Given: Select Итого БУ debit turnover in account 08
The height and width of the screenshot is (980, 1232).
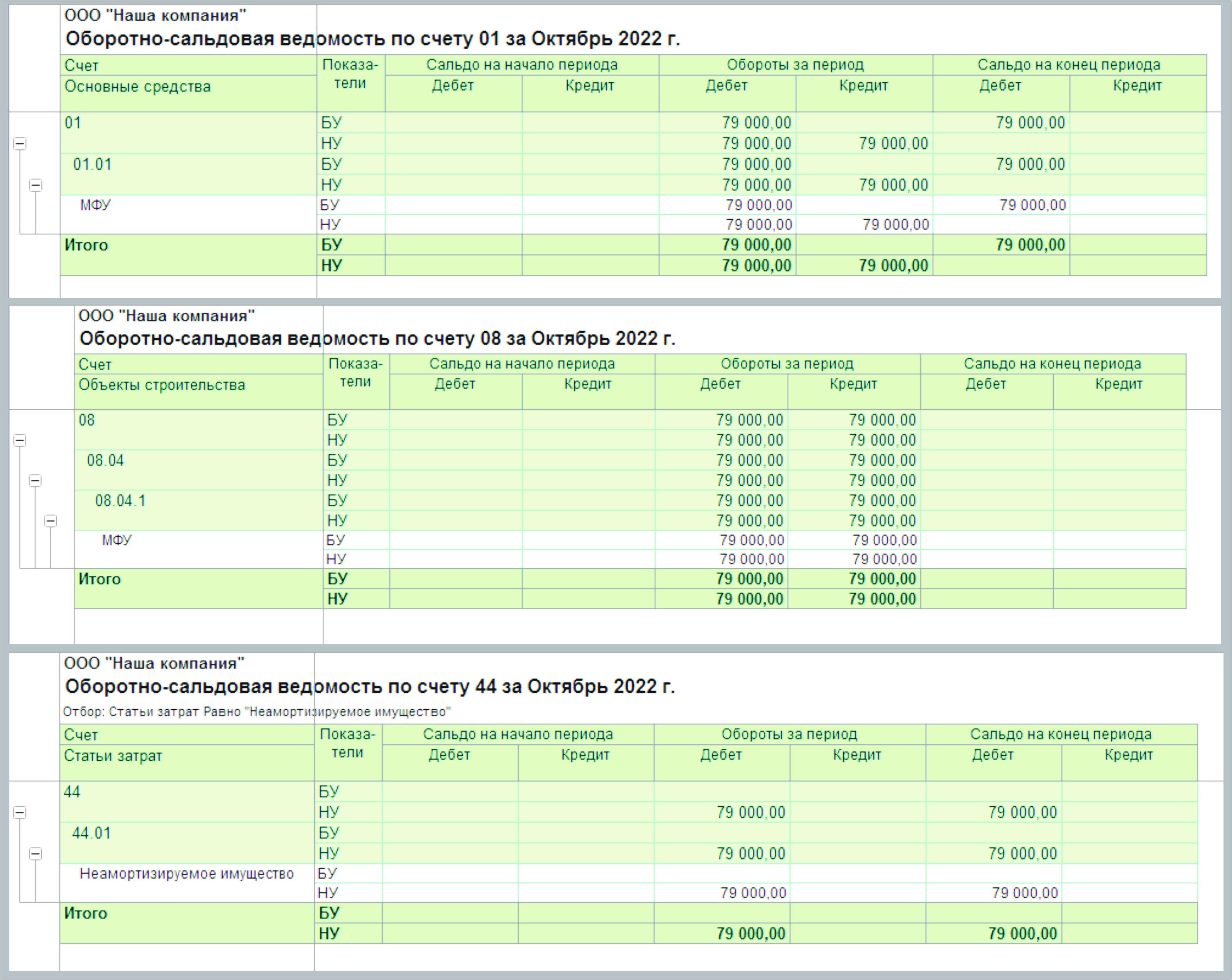Looking at the screenshot, I should point(722,579).
